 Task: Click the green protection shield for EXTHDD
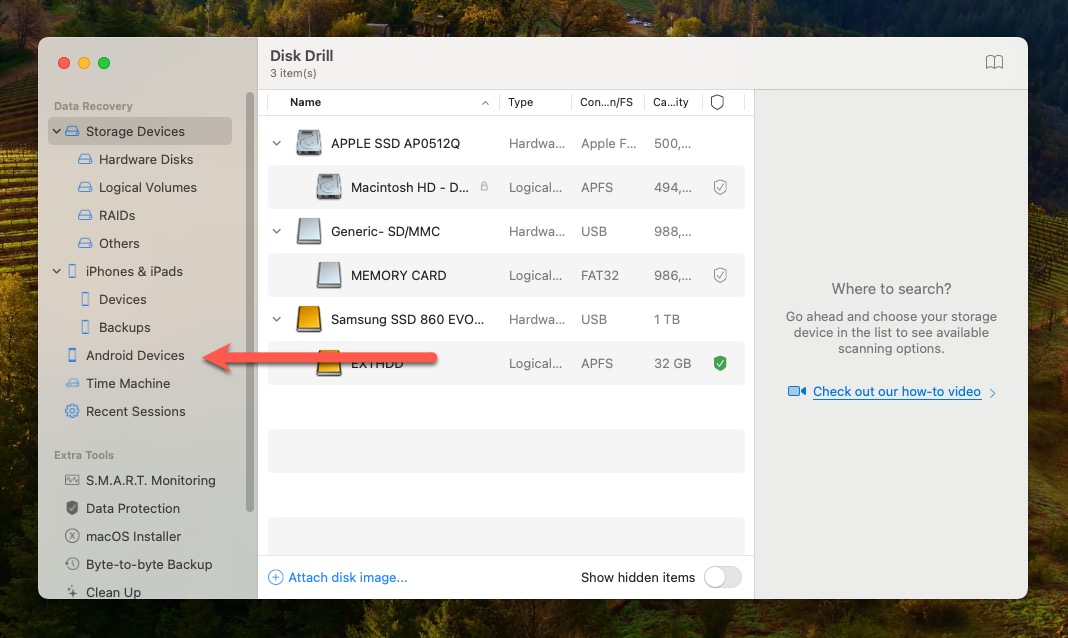[x=719, y=363]
